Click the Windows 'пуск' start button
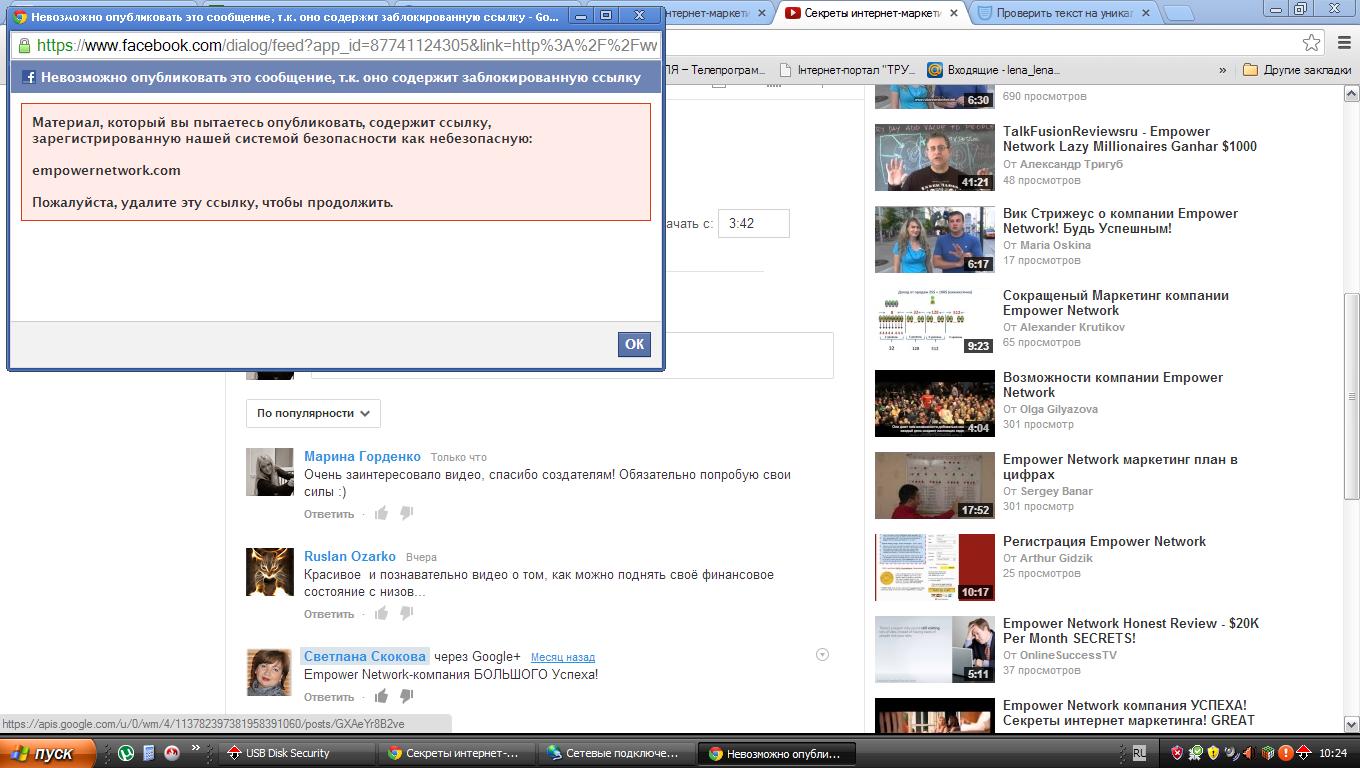This screenshot has height=768, width=1360. point(48,753)
